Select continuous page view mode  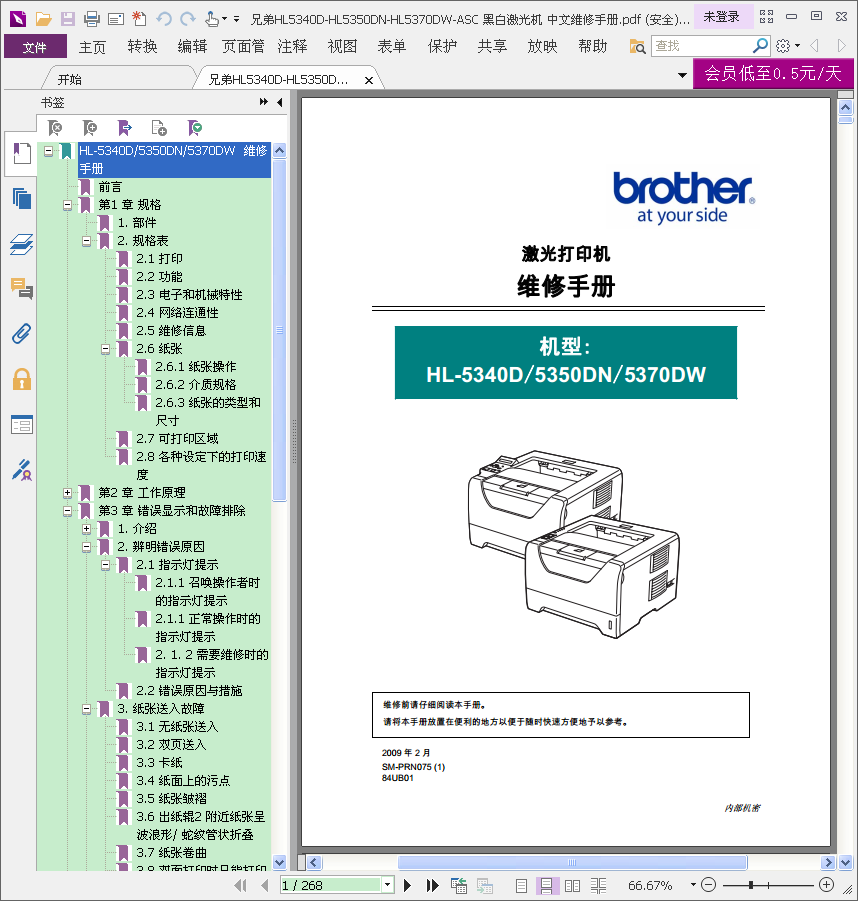(547, 885)
